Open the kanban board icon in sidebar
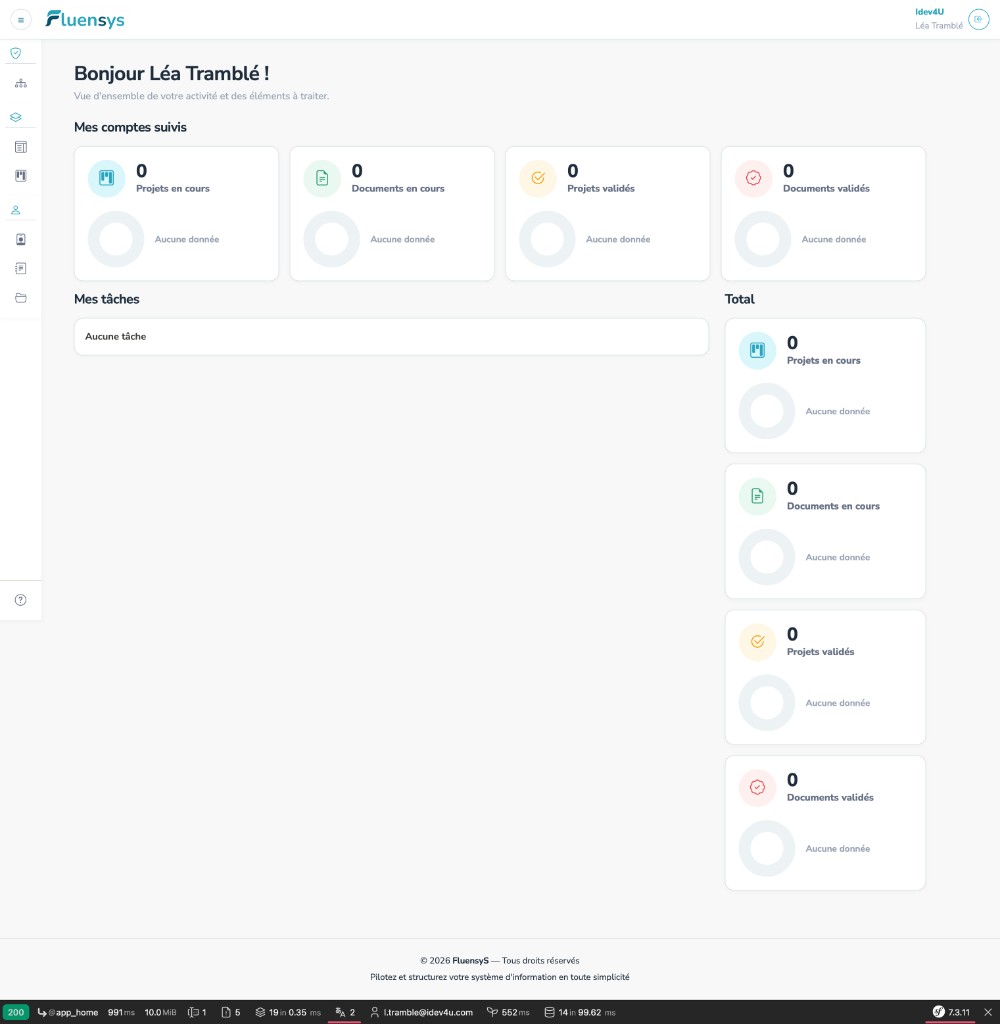This screenshot has height=1024, width=1000. click(21, 176)
